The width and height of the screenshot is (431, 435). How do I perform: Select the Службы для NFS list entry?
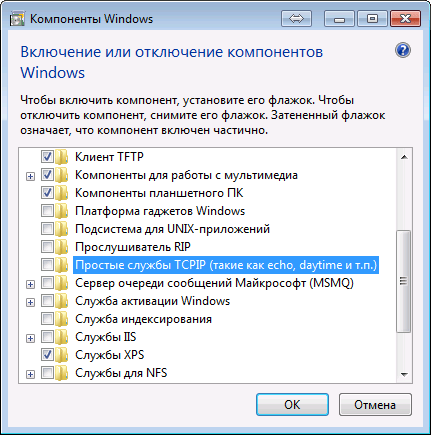[121, 373]
